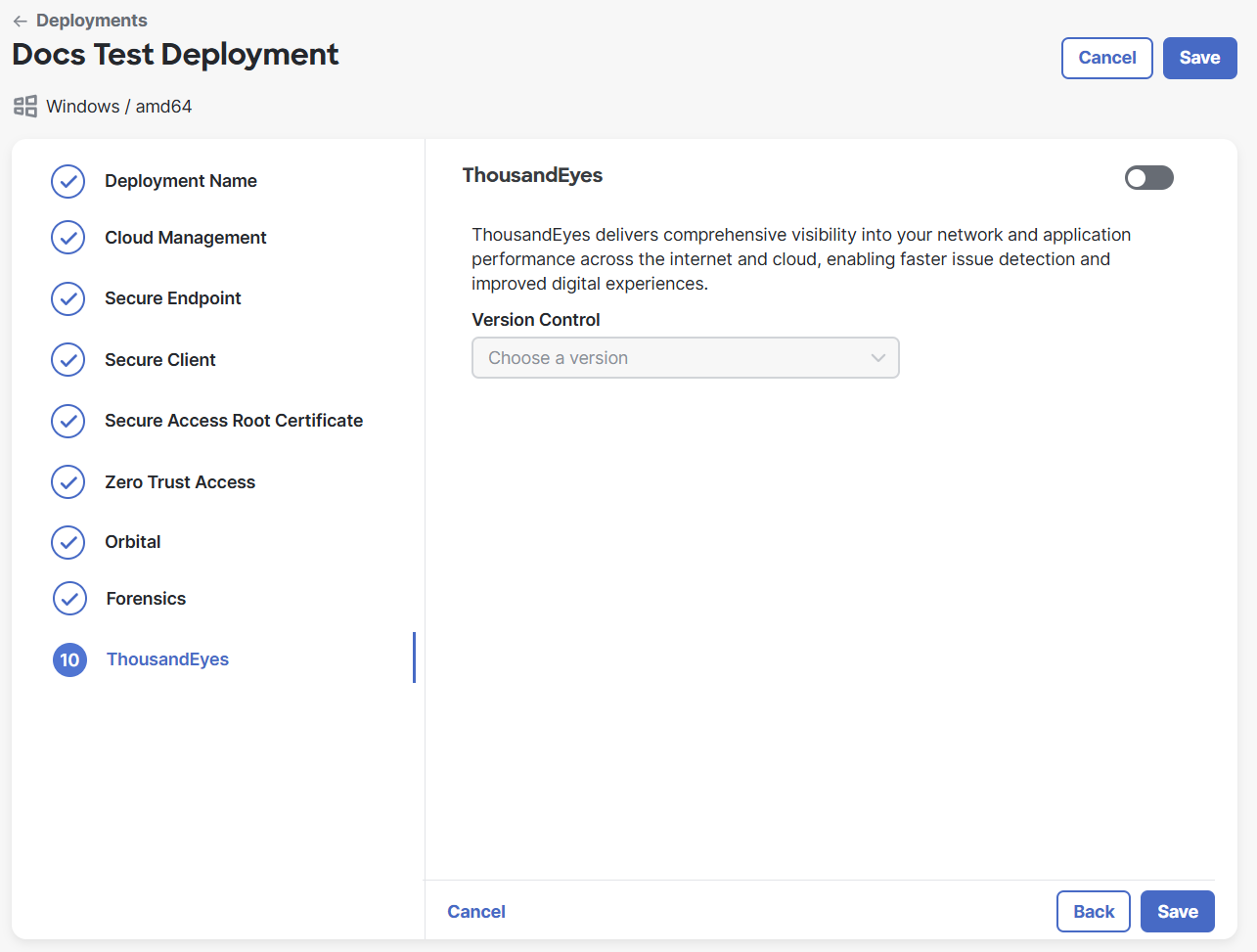Click the Secure Endpoint checkmark icon

pos(68,298)
